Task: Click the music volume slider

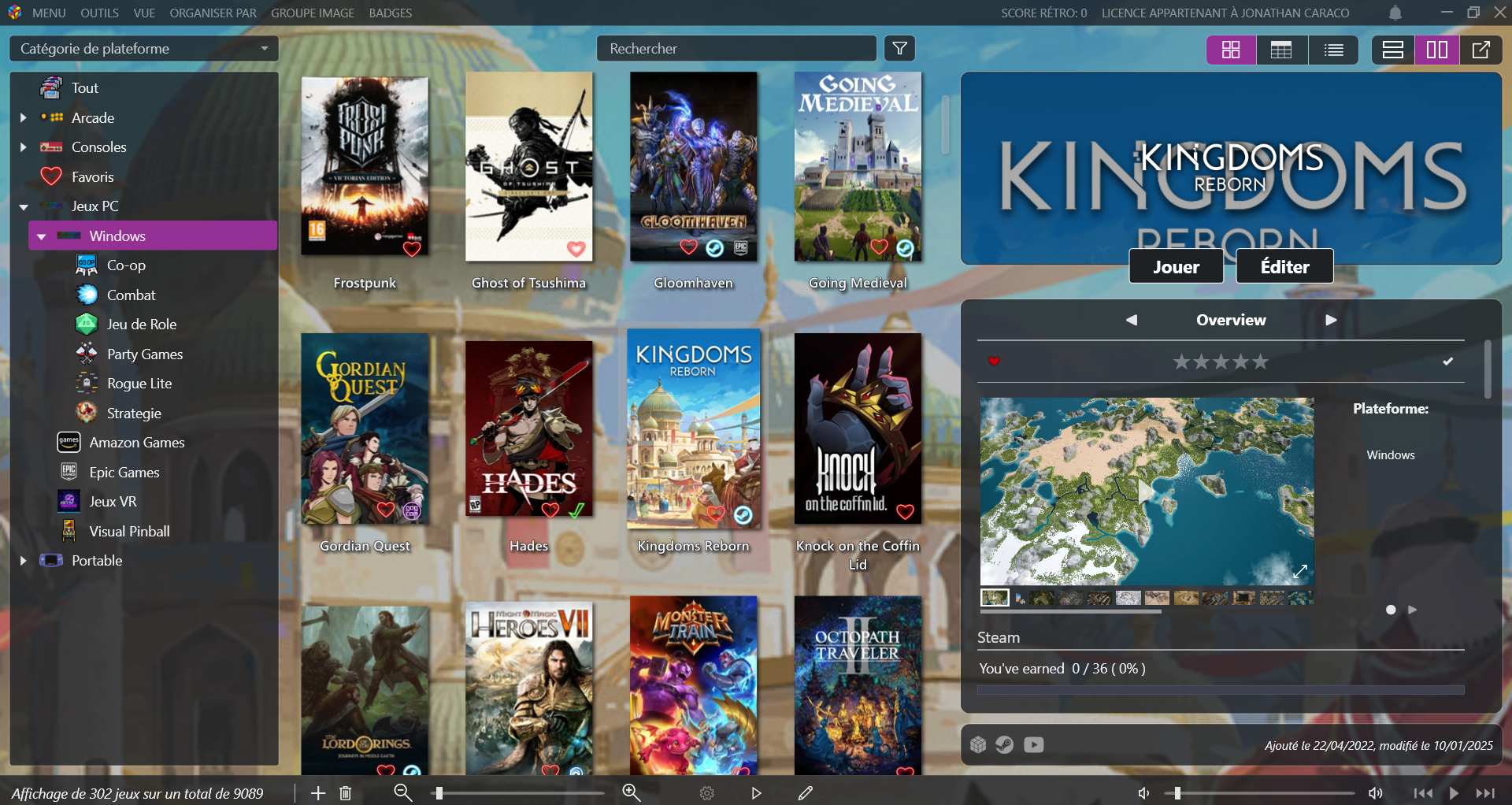Action: pos(1260,793)
